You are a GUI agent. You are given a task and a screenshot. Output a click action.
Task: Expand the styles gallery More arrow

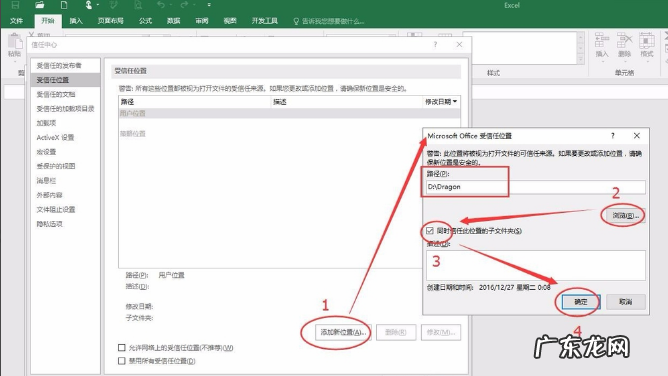[580, 59]
